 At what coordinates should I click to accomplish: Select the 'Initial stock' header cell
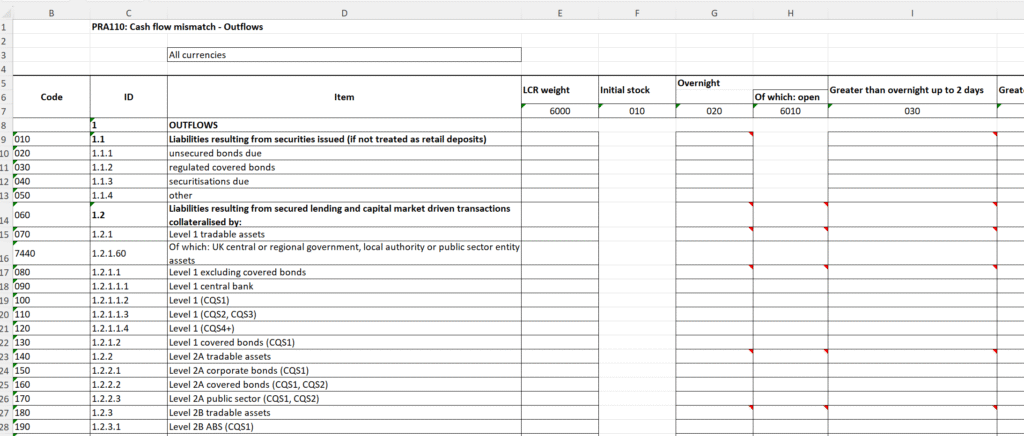coord(637,90)
